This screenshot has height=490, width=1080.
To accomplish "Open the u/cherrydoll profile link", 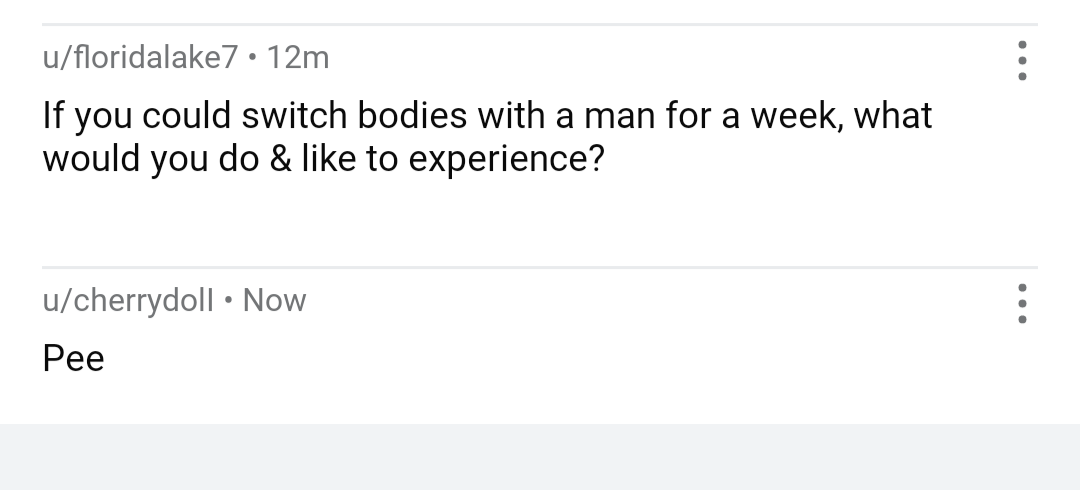I will click(127, 300).
